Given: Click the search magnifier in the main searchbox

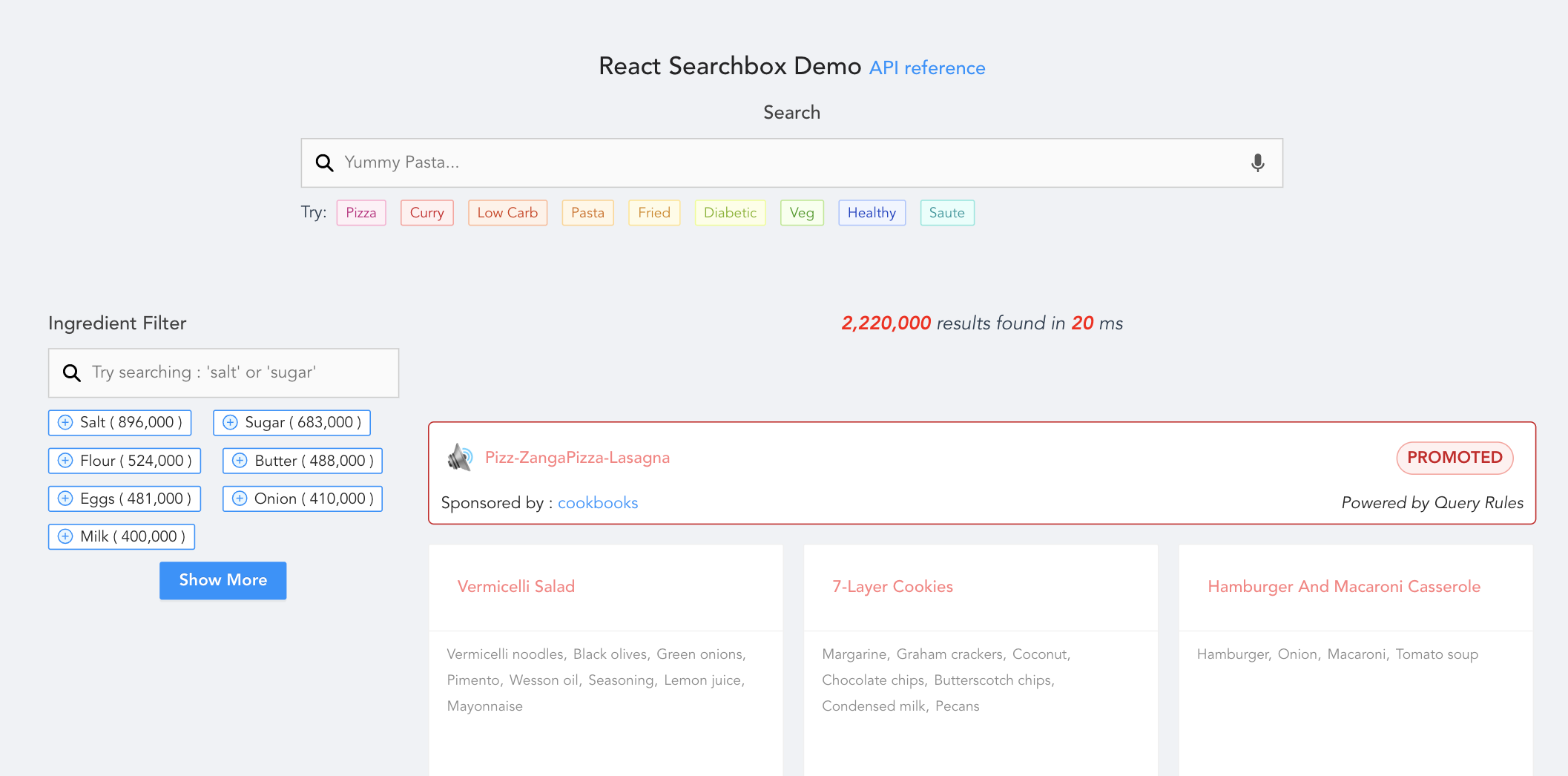Looking at the screenshot, I should [324, 162].
